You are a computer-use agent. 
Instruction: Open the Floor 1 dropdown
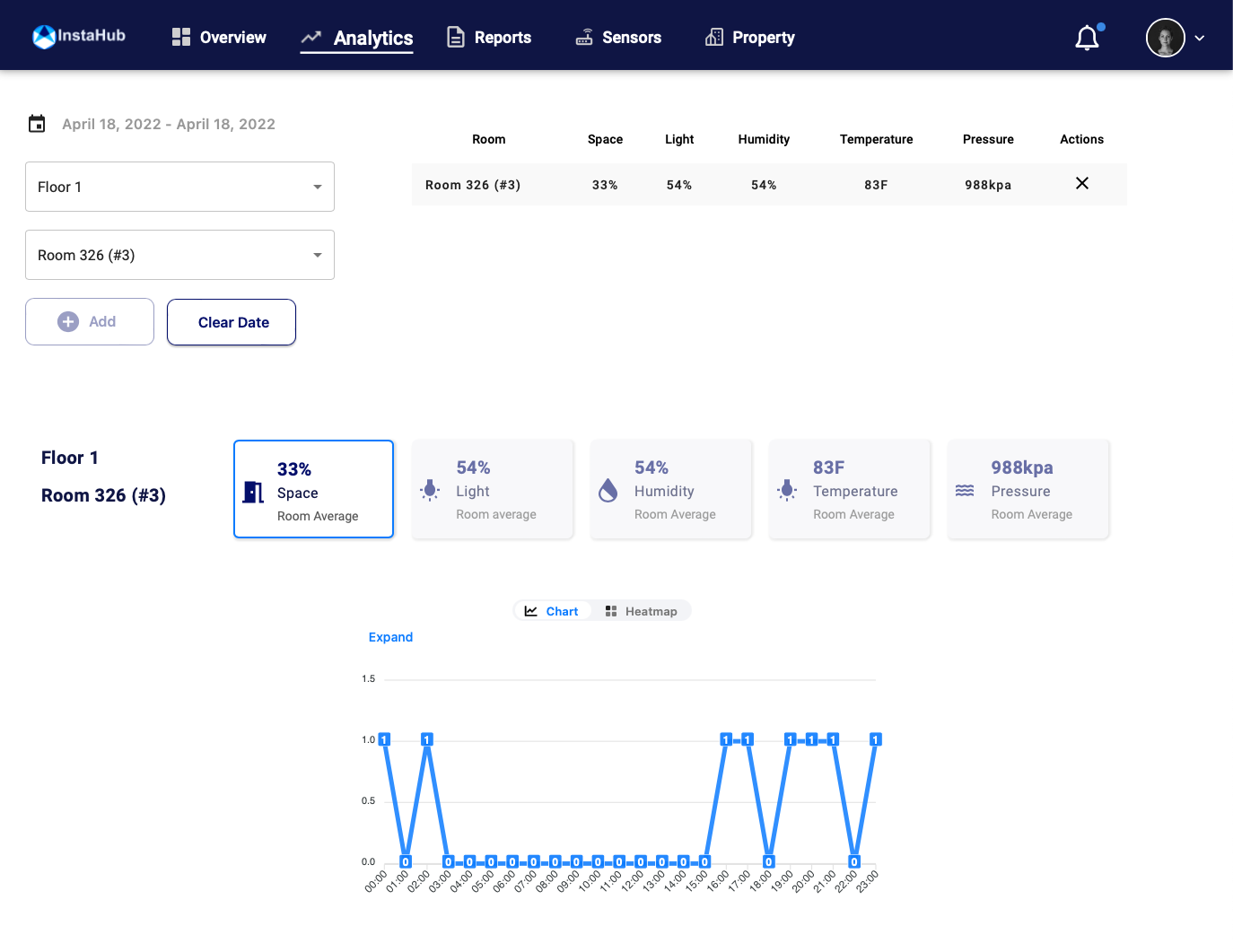coord(179,187)
